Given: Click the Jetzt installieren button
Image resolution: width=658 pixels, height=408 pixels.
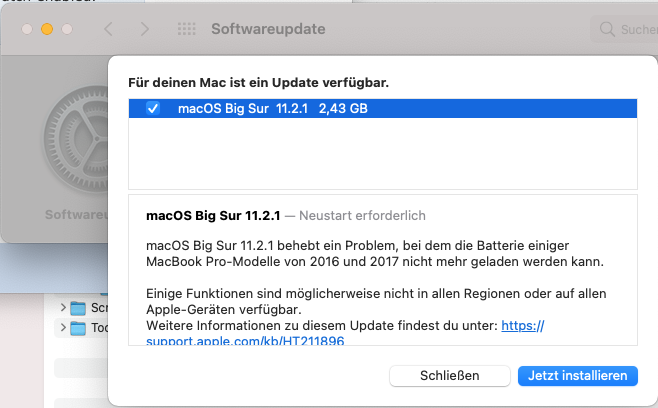Looking at the screenshot, I should 577,375.
